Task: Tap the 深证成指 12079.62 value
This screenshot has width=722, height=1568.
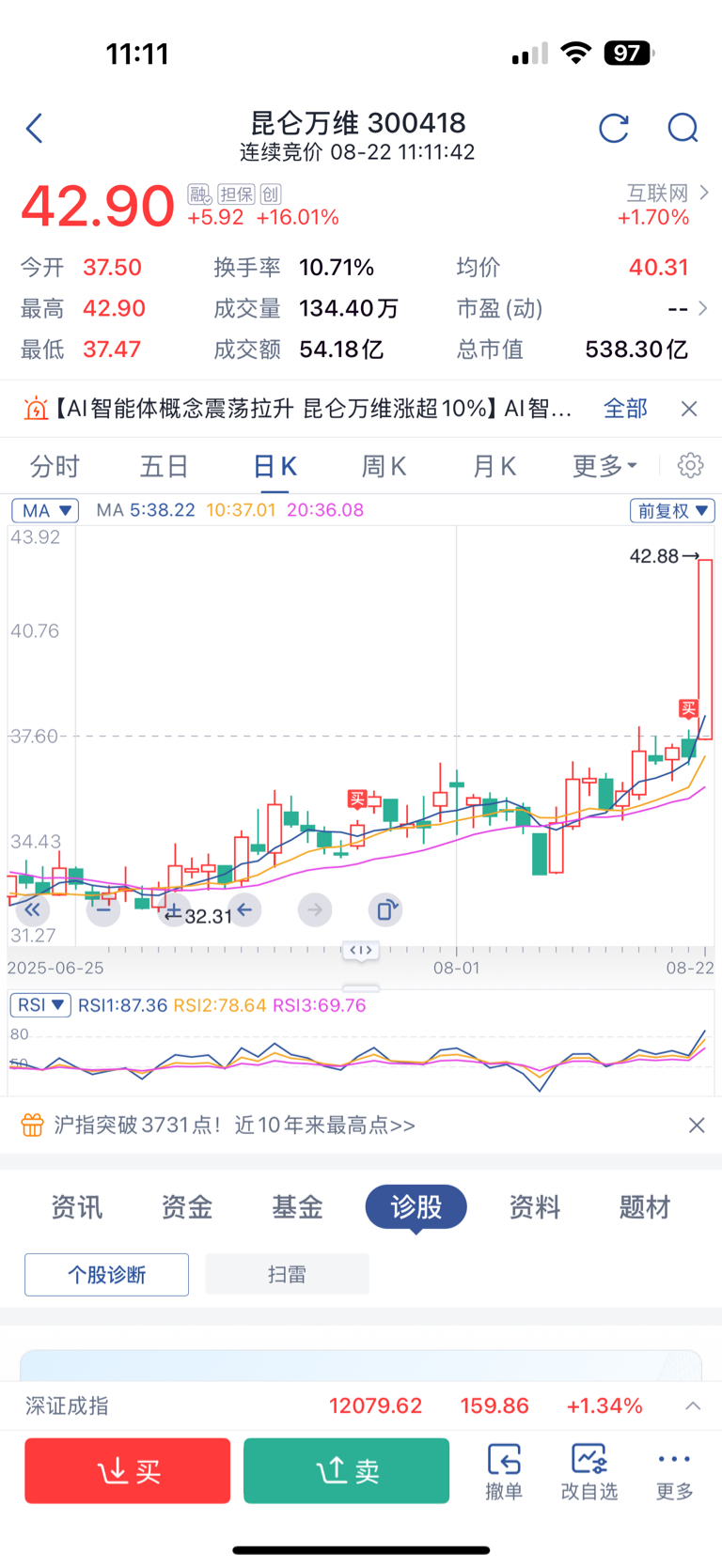Action: click(x=375, y=1405)
